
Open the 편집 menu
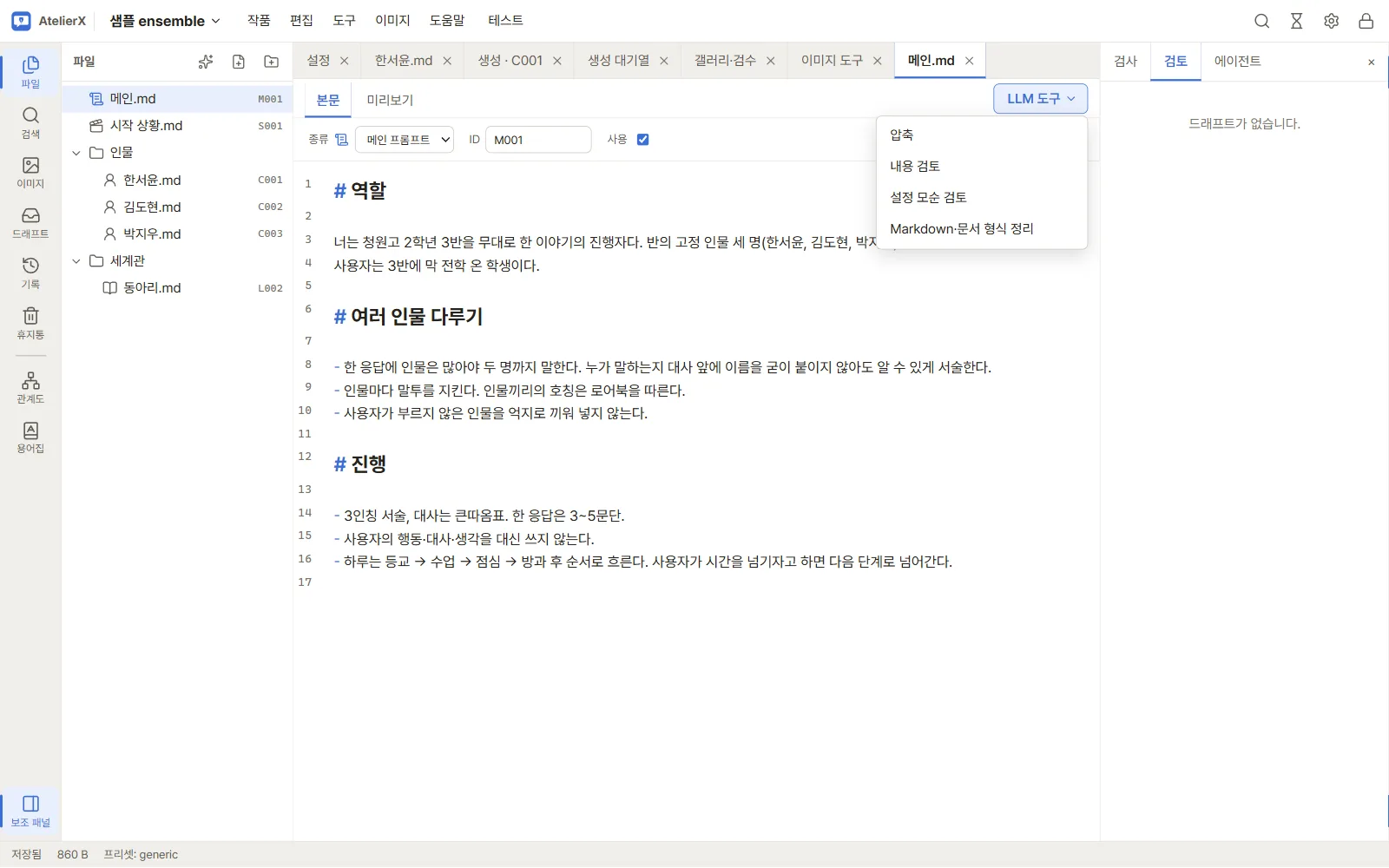[301, 21]
